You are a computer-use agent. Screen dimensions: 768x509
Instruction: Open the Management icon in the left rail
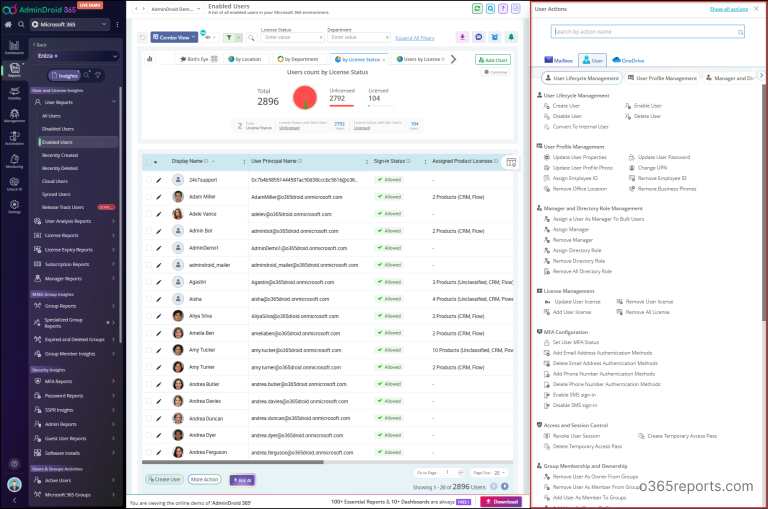point(14,116)
